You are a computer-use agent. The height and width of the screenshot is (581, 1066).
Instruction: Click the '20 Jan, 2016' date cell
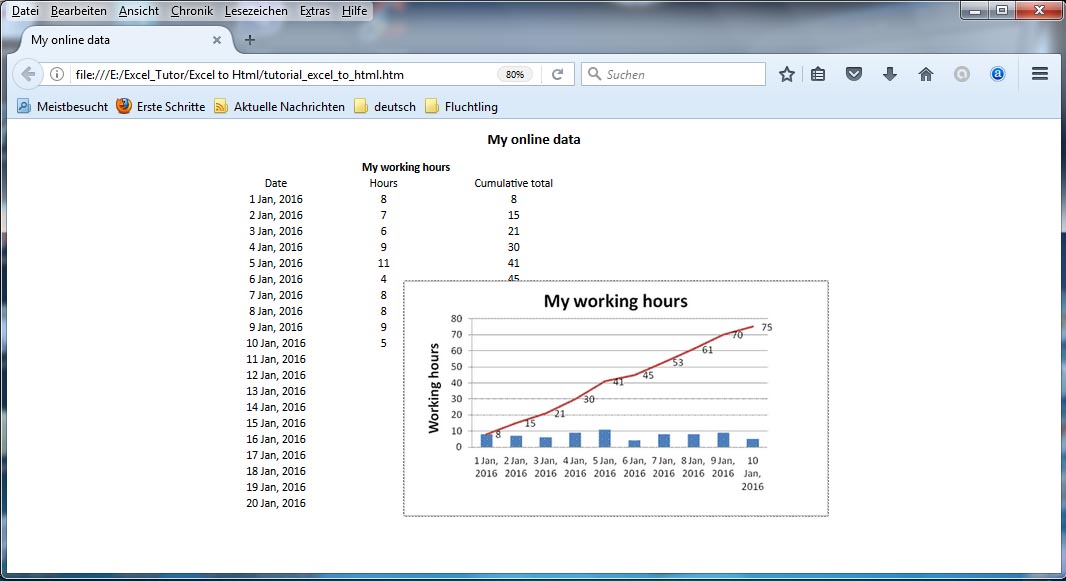[276, 503]
